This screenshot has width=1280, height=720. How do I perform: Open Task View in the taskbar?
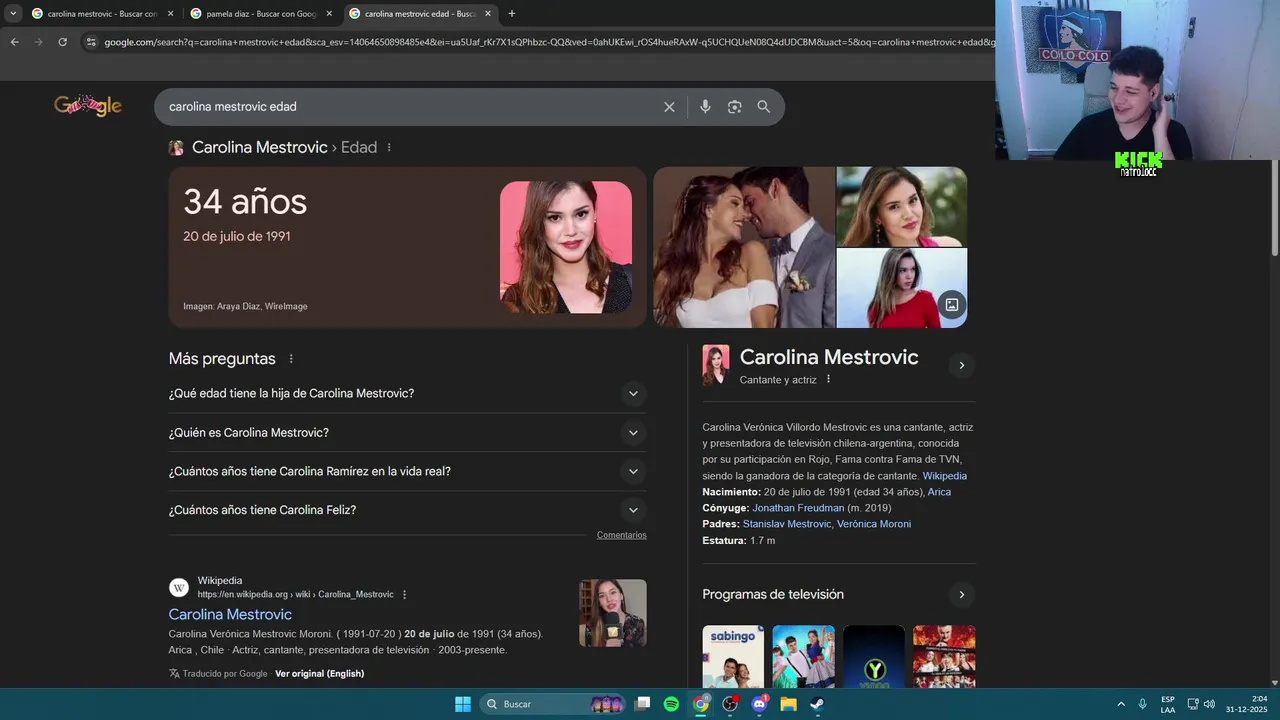coord(643,704)
